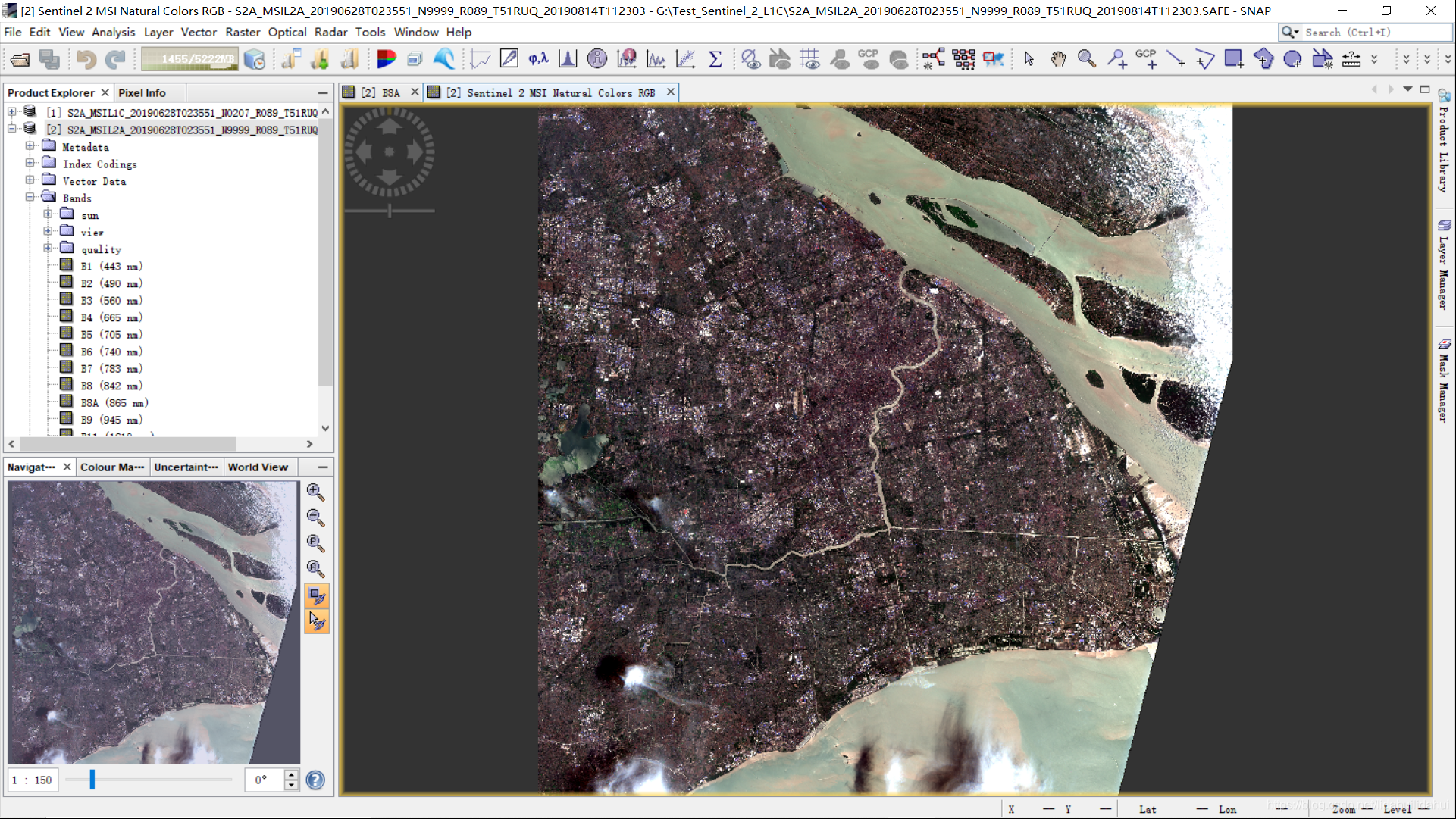Expand the quality folder

48,249
